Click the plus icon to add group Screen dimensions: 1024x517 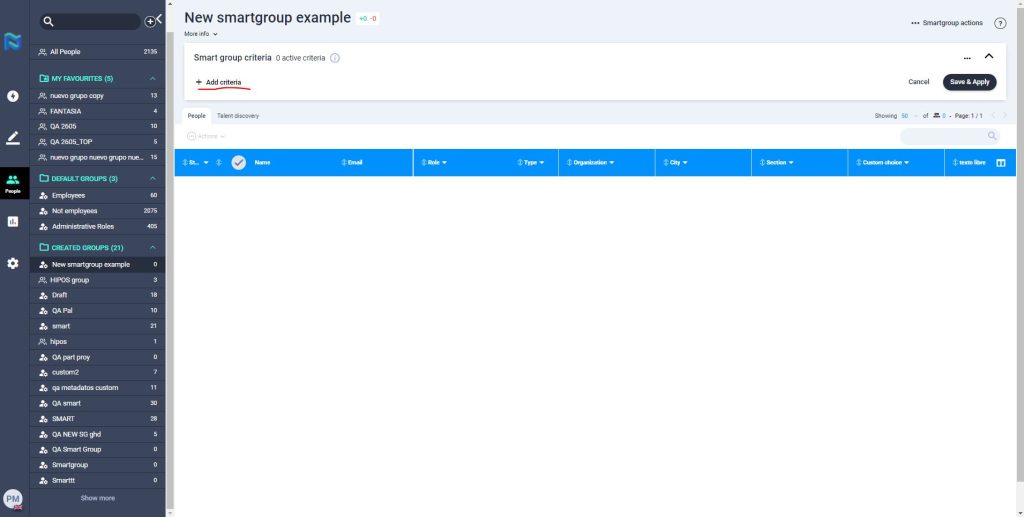[150, 21]
